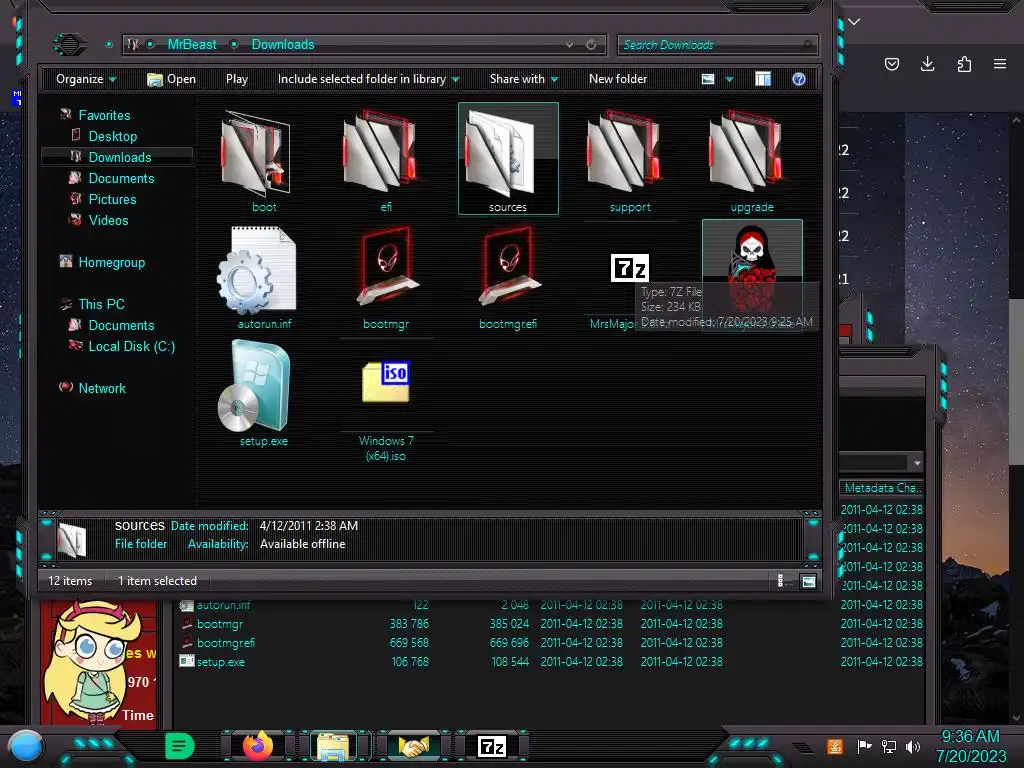Click Metadata Cha.. column header
Viewport: 1024px width, 768px height.
point(882,488)
